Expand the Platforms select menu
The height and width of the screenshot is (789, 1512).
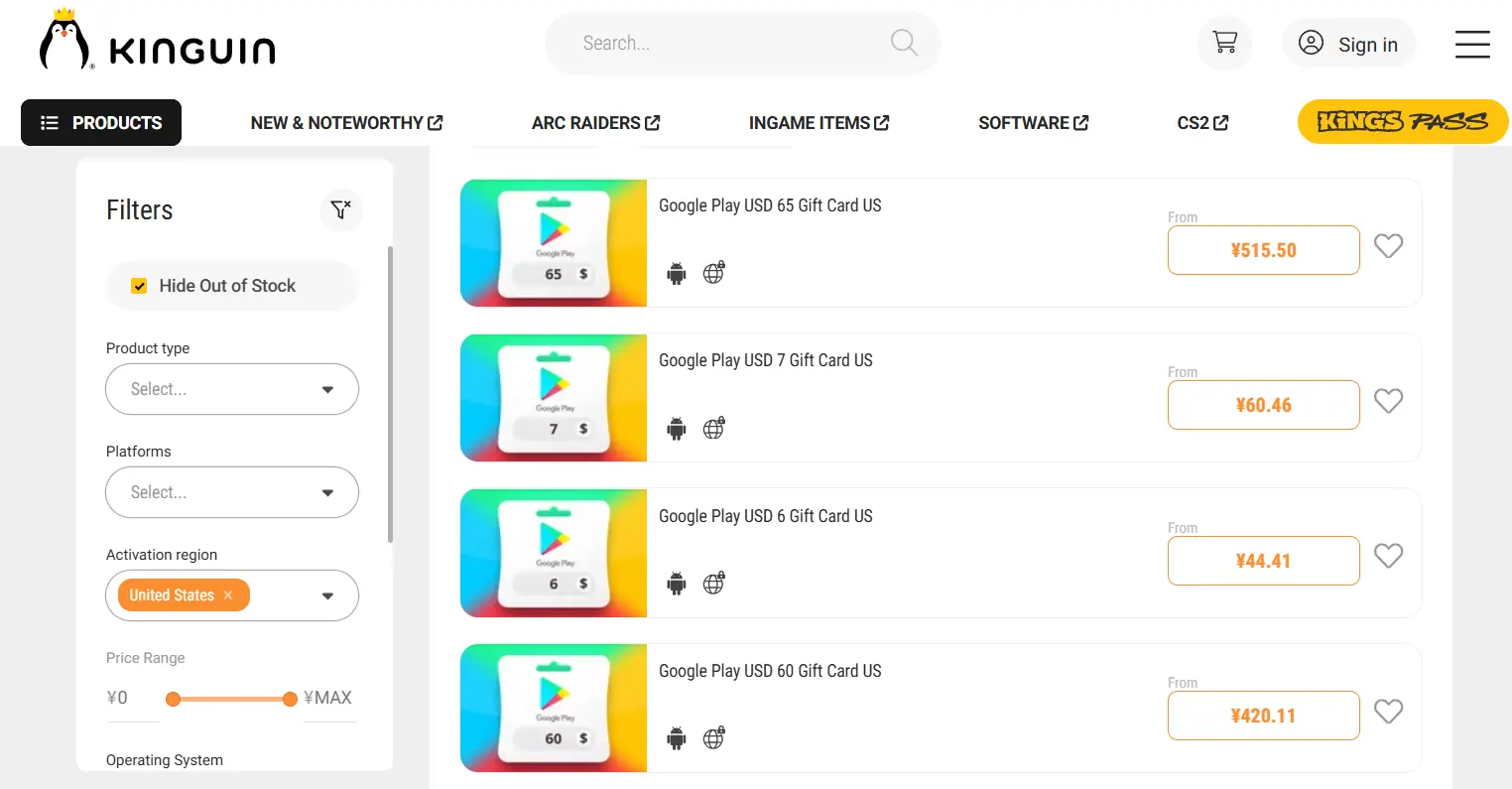pyautogui.click(x=231, y=492)
